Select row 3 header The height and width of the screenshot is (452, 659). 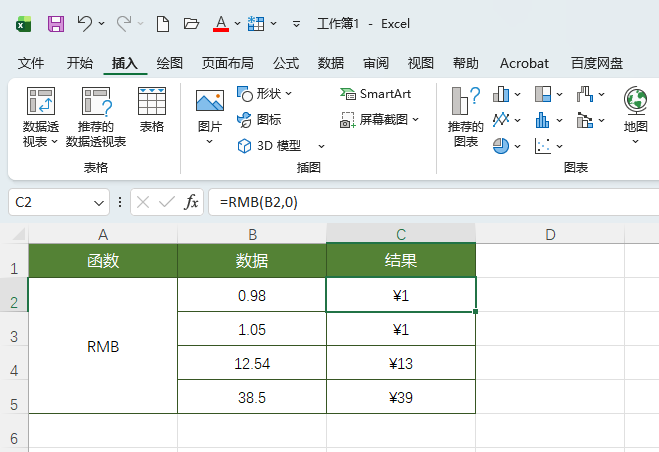pyautogui.click(x=14, y=329)
